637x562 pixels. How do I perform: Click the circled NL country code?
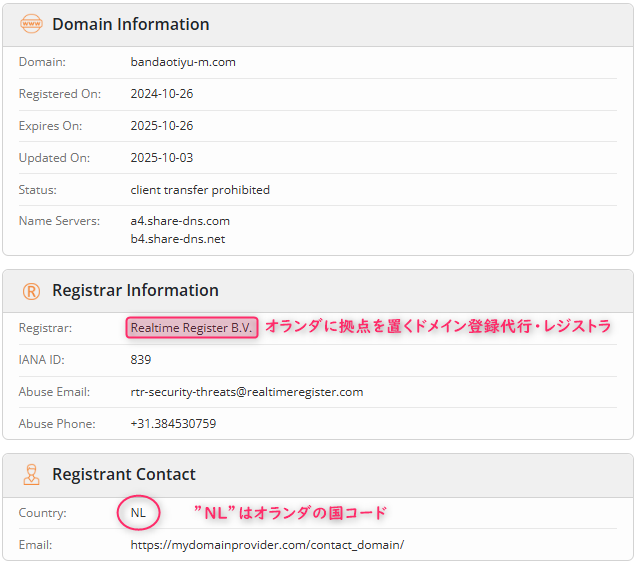[138, 513]
